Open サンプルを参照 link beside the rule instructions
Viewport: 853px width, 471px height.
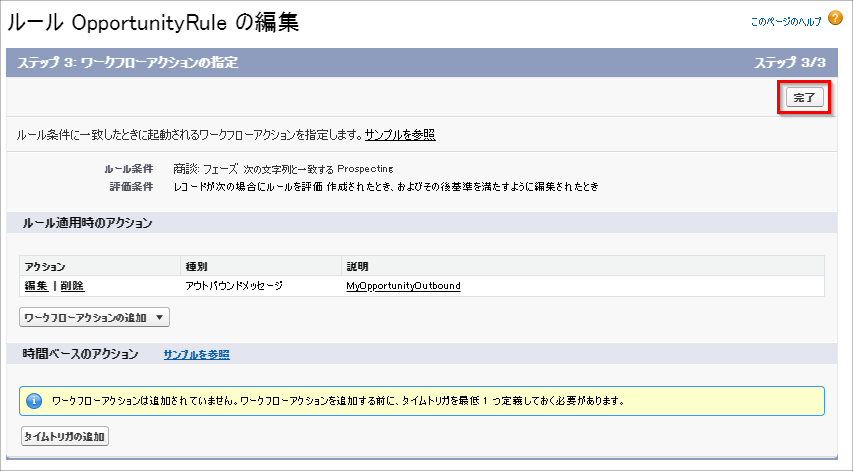tap(399, 134)
